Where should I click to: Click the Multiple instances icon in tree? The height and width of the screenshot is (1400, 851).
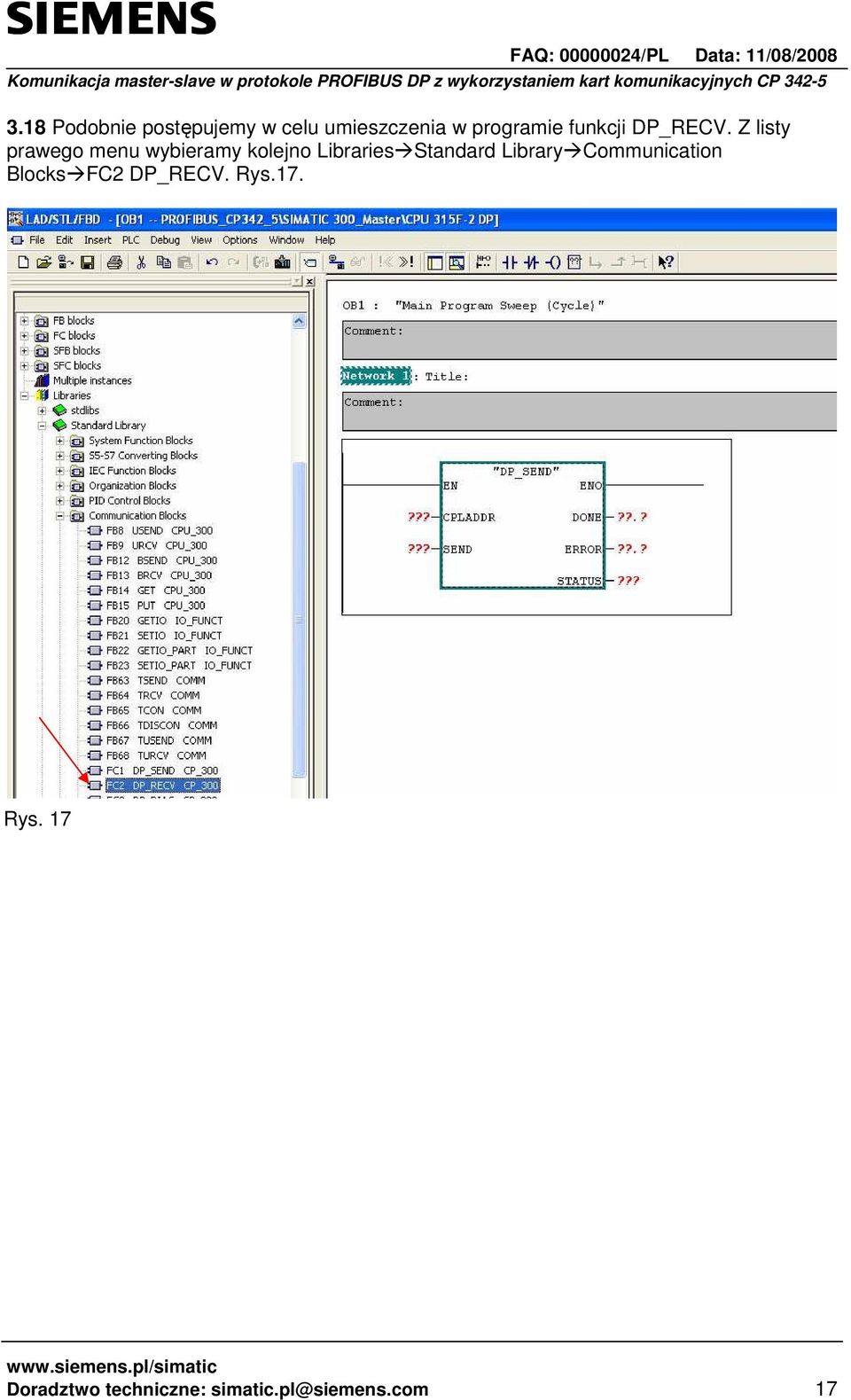(x=42, y=380)
